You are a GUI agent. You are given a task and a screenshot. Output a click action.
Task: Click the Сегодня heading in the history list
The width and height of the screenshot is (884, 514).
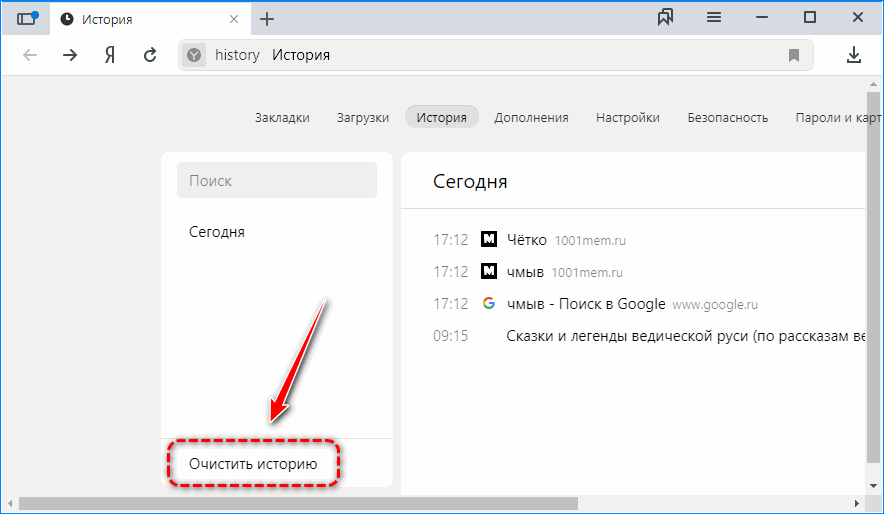tap(470, 181)
